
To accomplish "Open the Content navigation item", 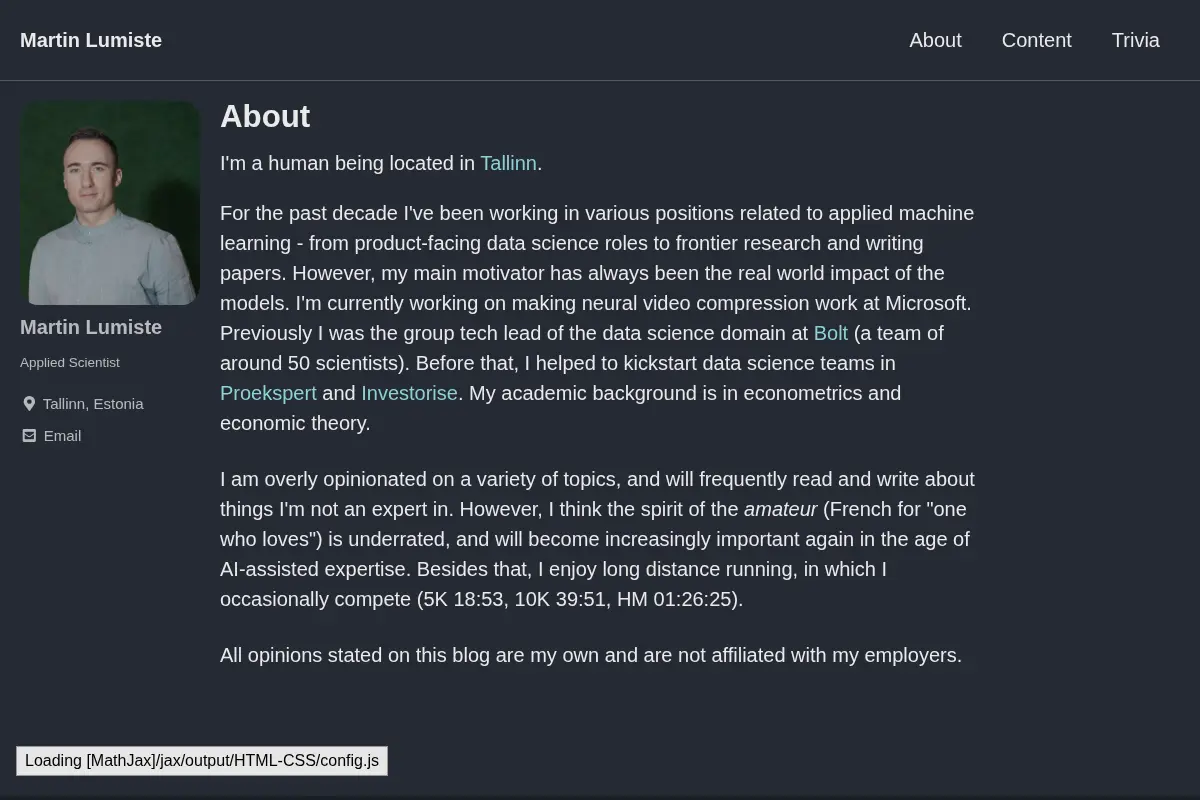I will 1036,40.
